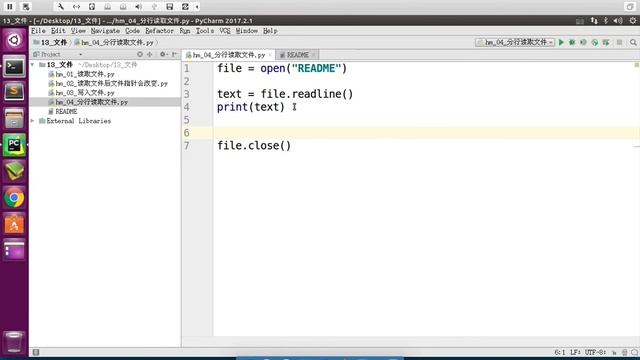
Task: Open Ubuntu Software Center icon
Action: click(14, 224)
